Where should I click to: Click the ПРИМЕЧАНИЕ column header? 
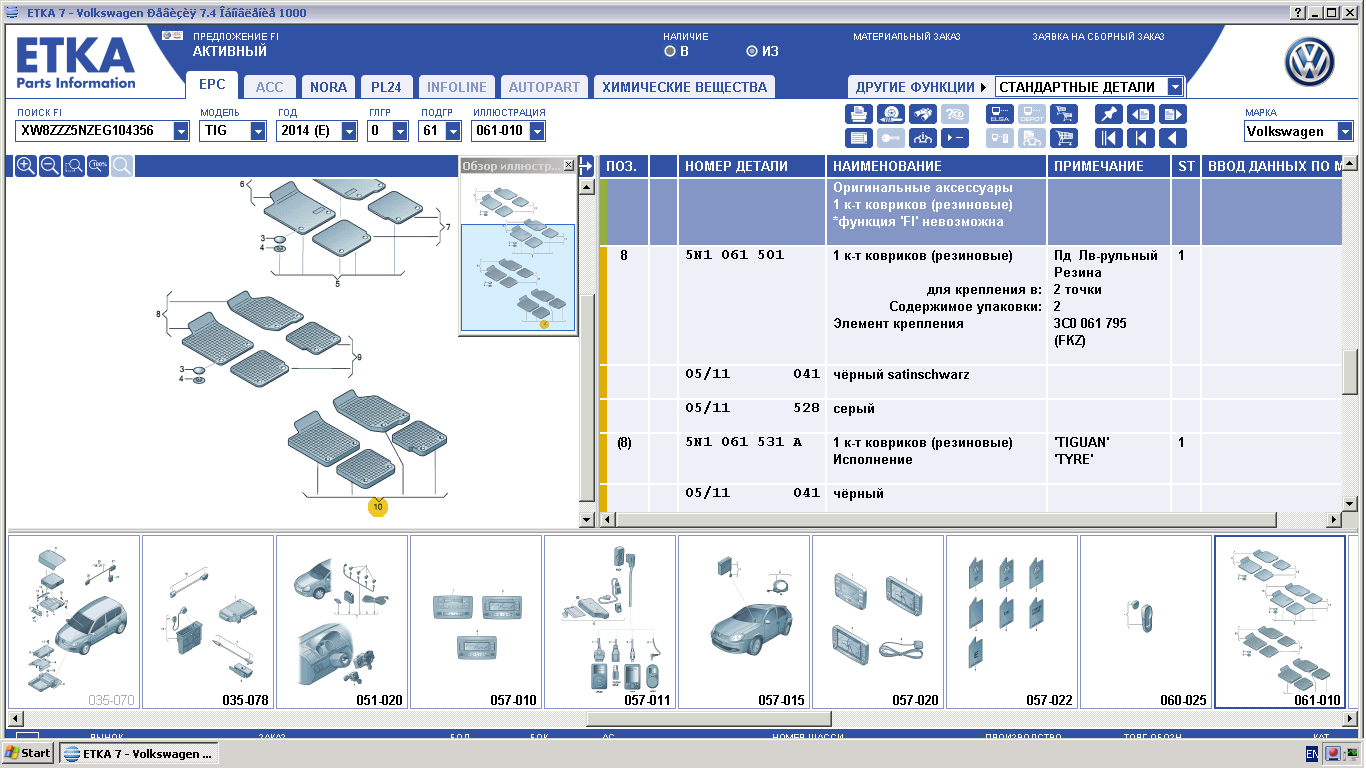1109,166
